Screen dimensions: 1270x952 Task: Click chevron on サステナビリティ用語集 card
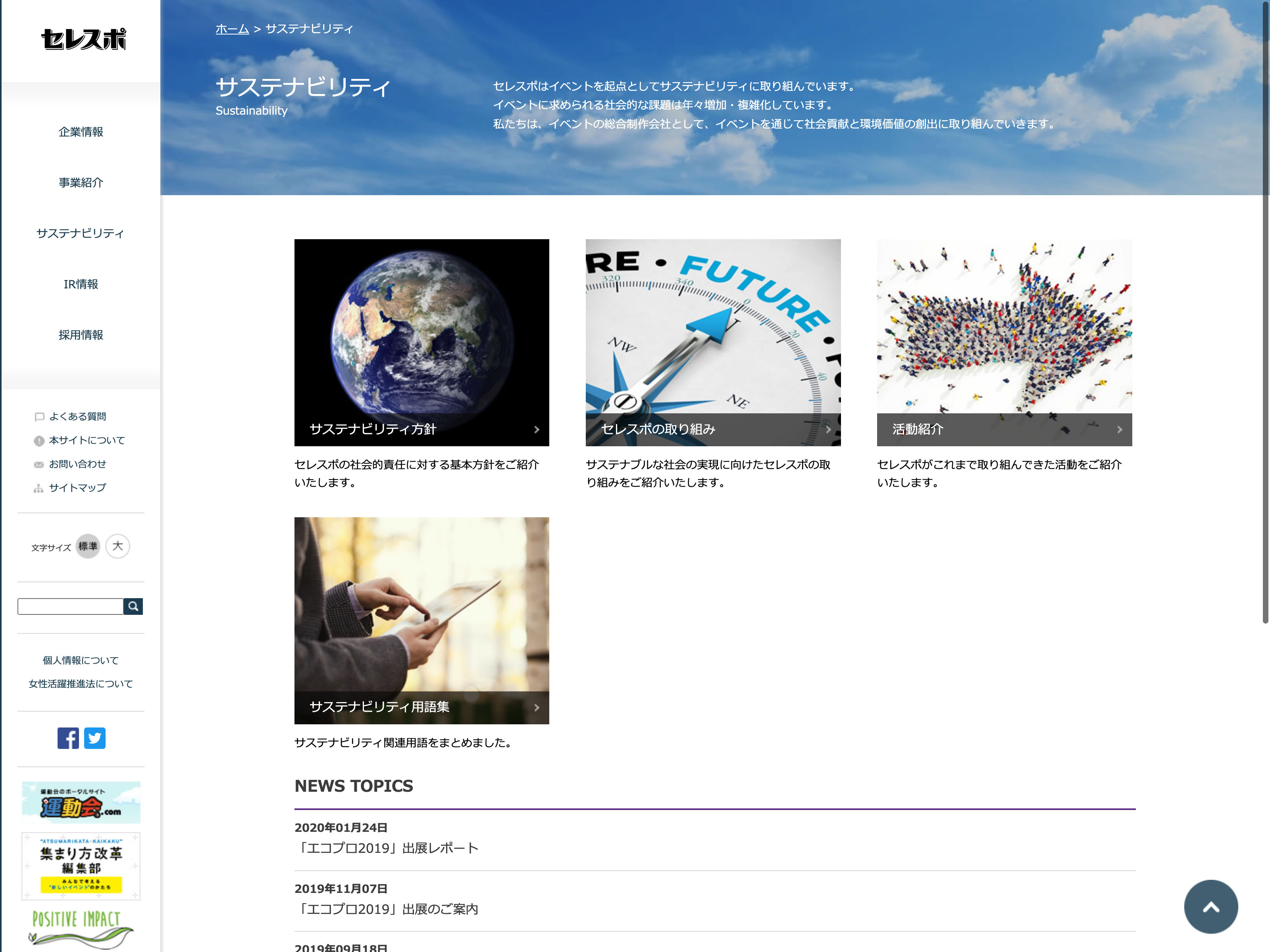click(x=536, y=708)
